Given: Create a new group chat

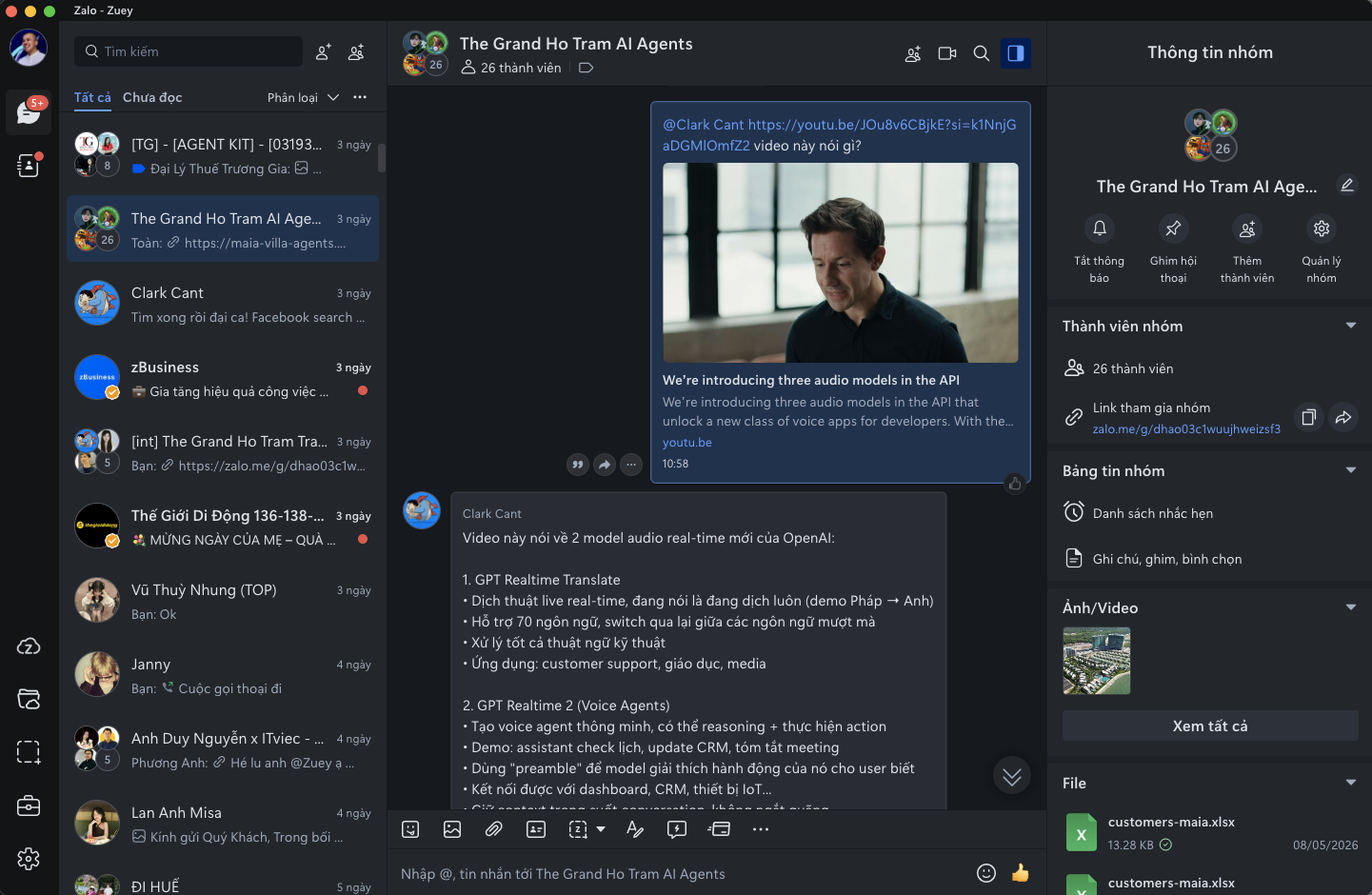Looking at the screenshot, I should click(356, 52).
